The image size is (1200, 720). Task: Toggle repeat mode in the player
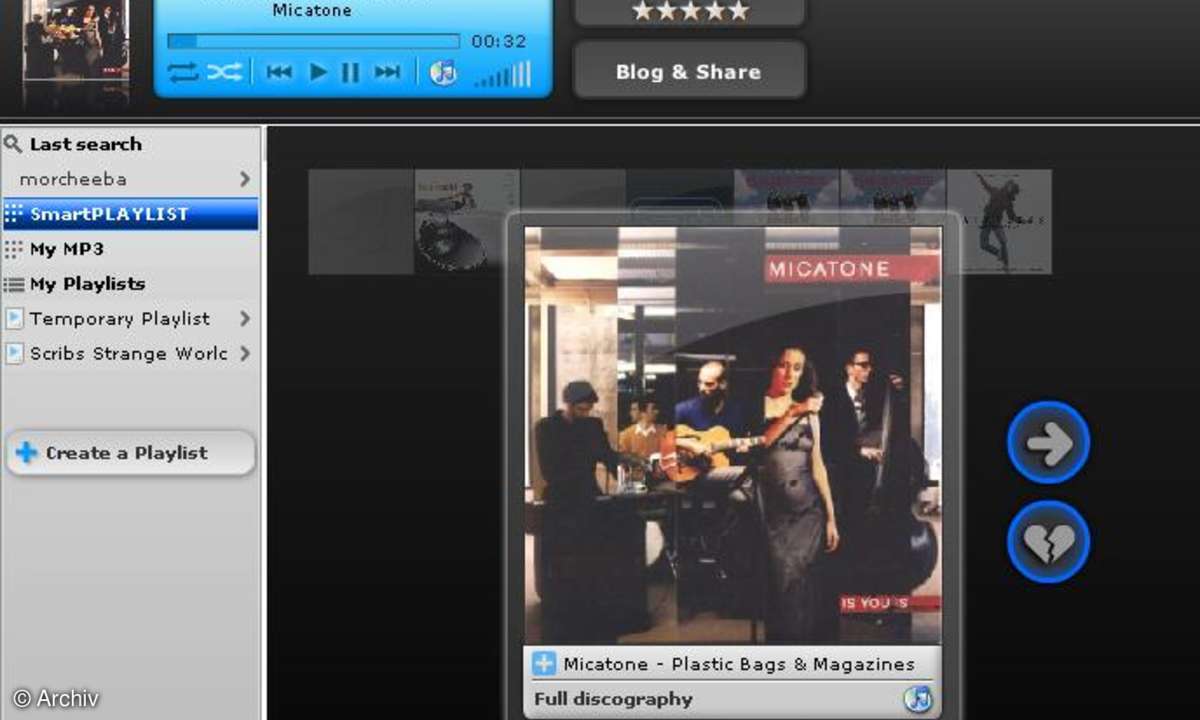pos(183,72)
